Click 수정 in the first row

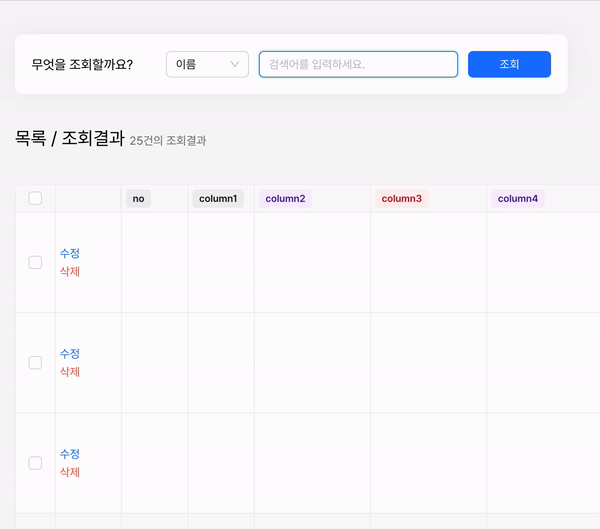click(70, 253)
